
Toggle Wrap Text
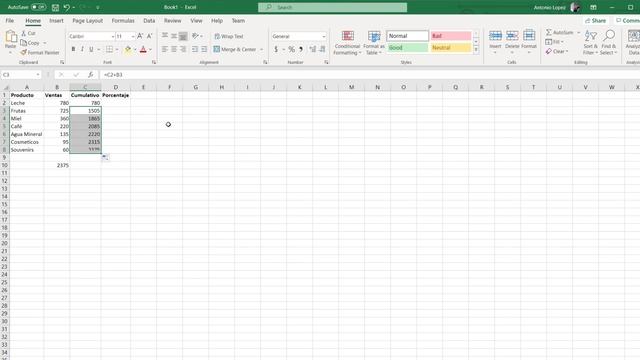click(x=229, y=36)
